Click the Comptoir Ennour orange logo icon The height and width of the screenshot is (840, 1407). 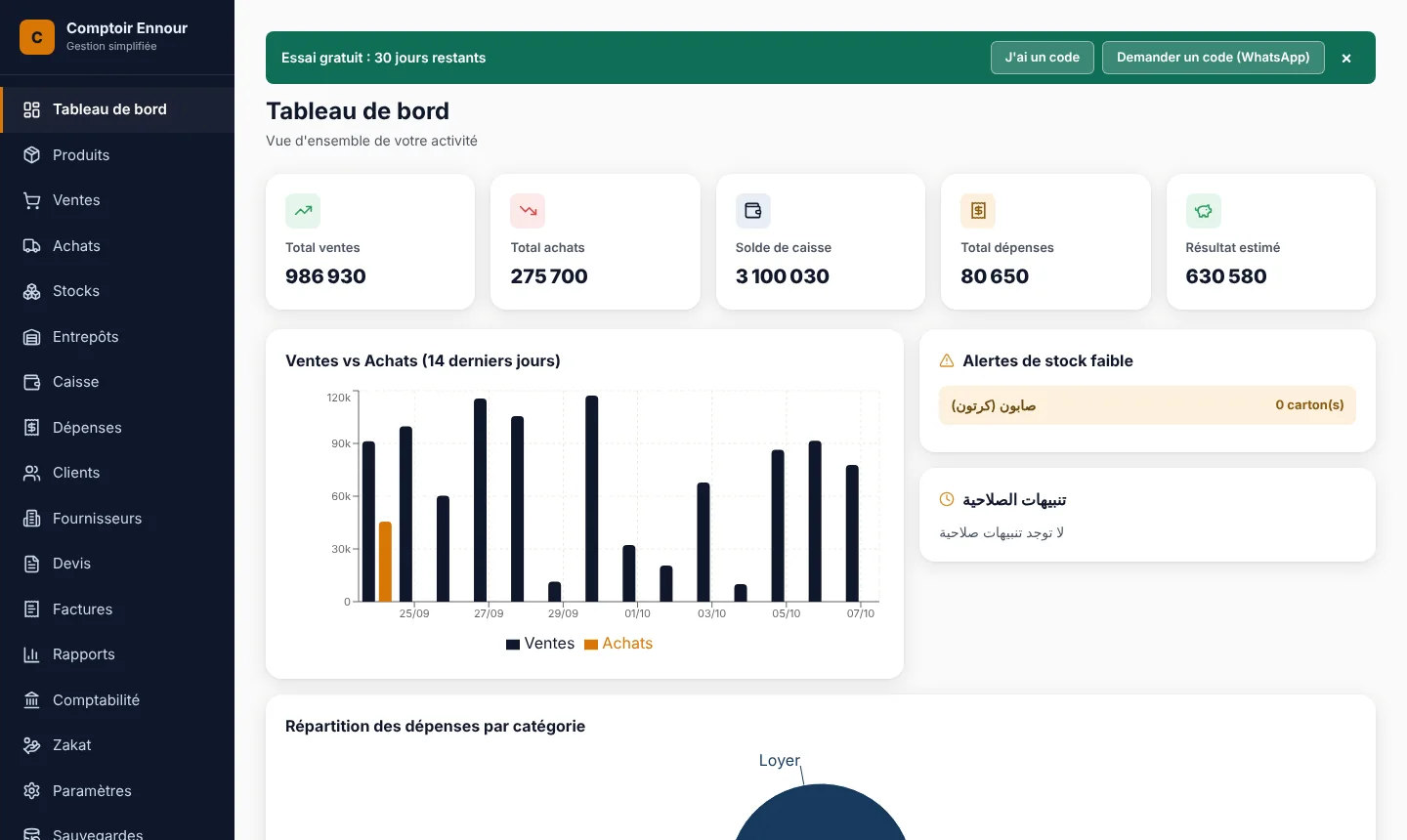point(37,37)
